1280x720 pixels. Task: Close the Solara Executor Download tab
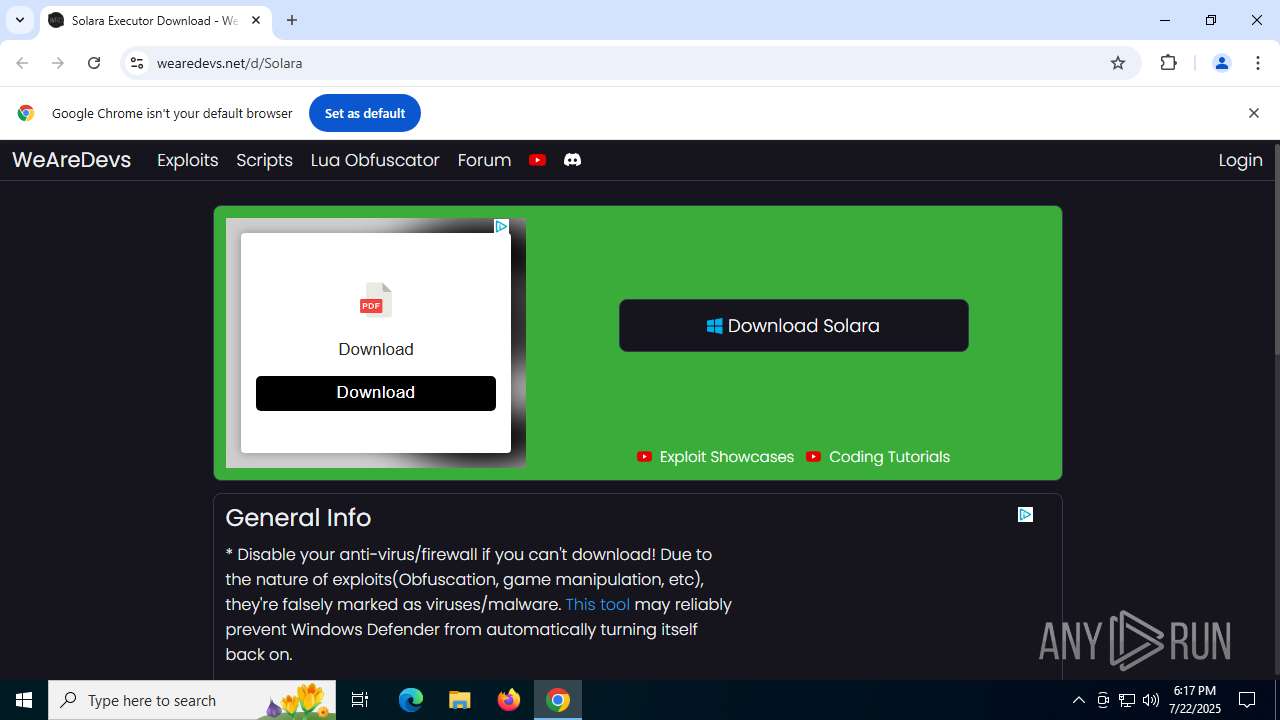(256, 20)
